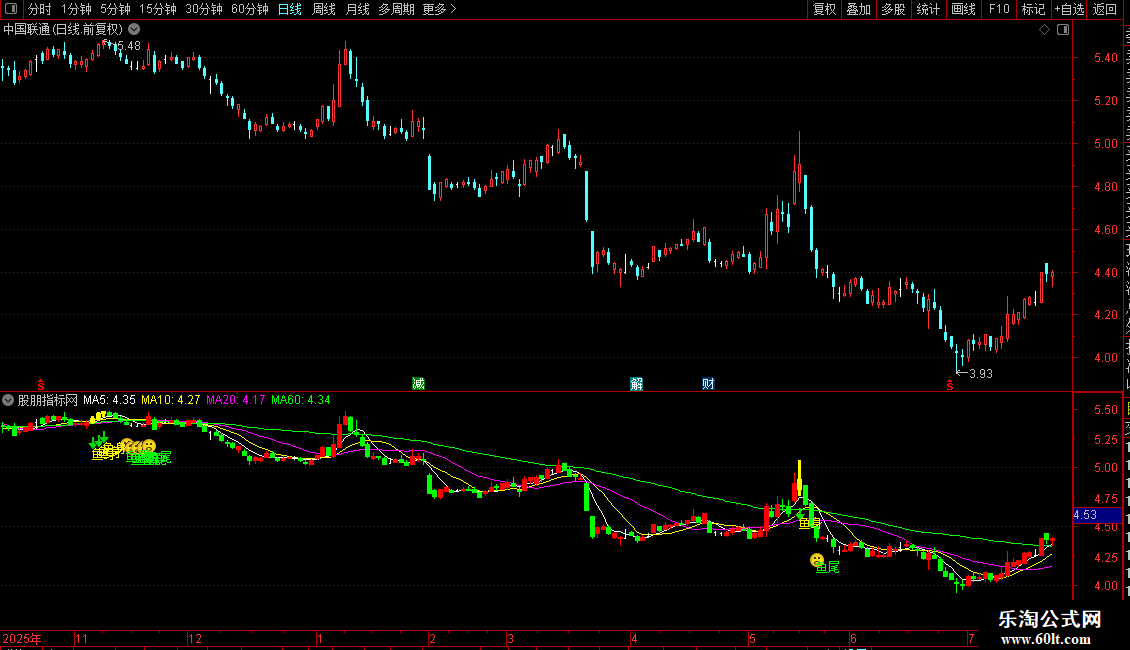This screenshot has width=1130, height=650.
Task: Click the month 12 axis label
Action: pyautogui.click(x=195, y=638)
